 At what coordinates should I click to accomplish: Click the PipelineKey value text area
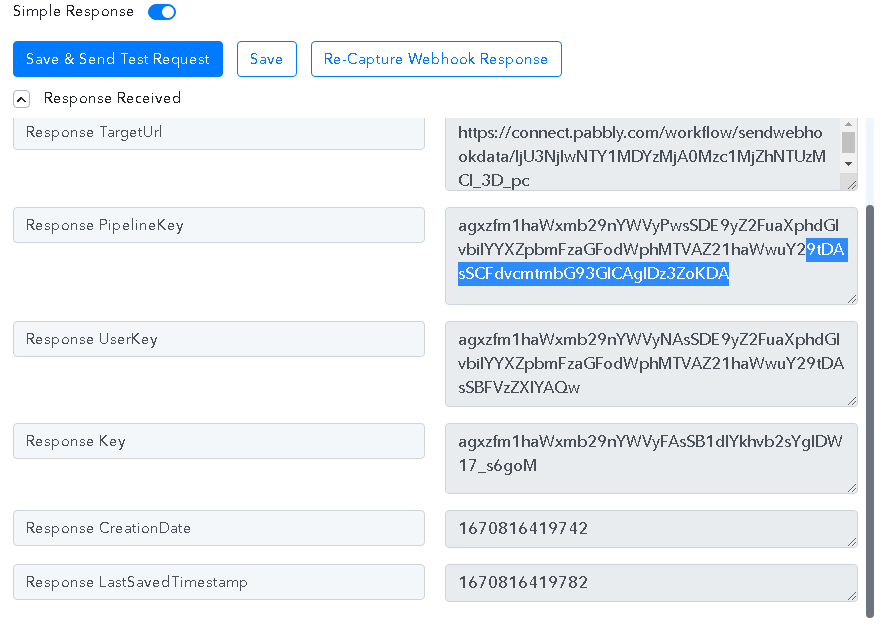(650, 255)
